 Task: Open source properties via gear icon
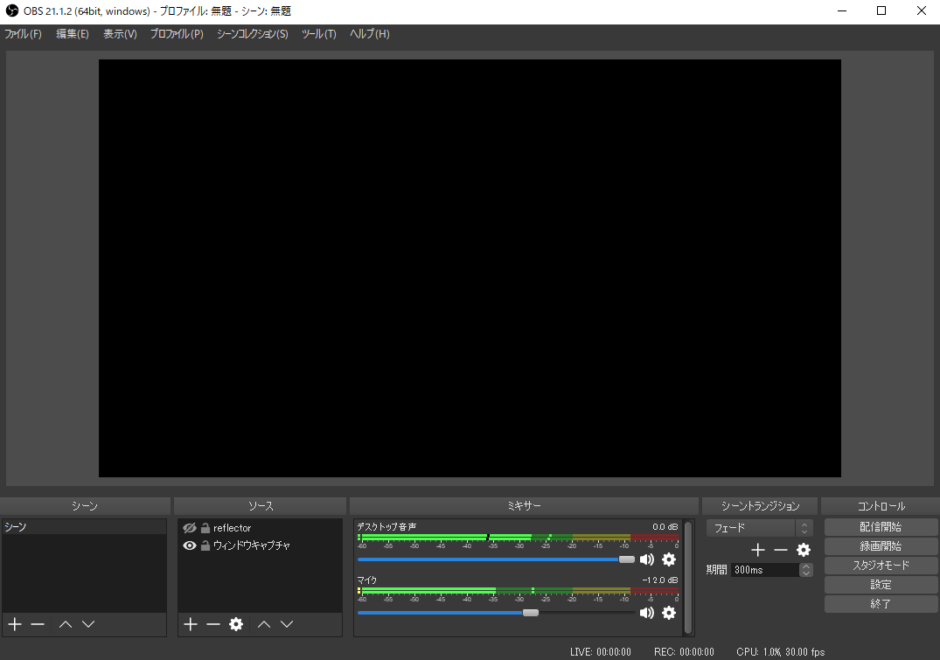pos(236,624)
